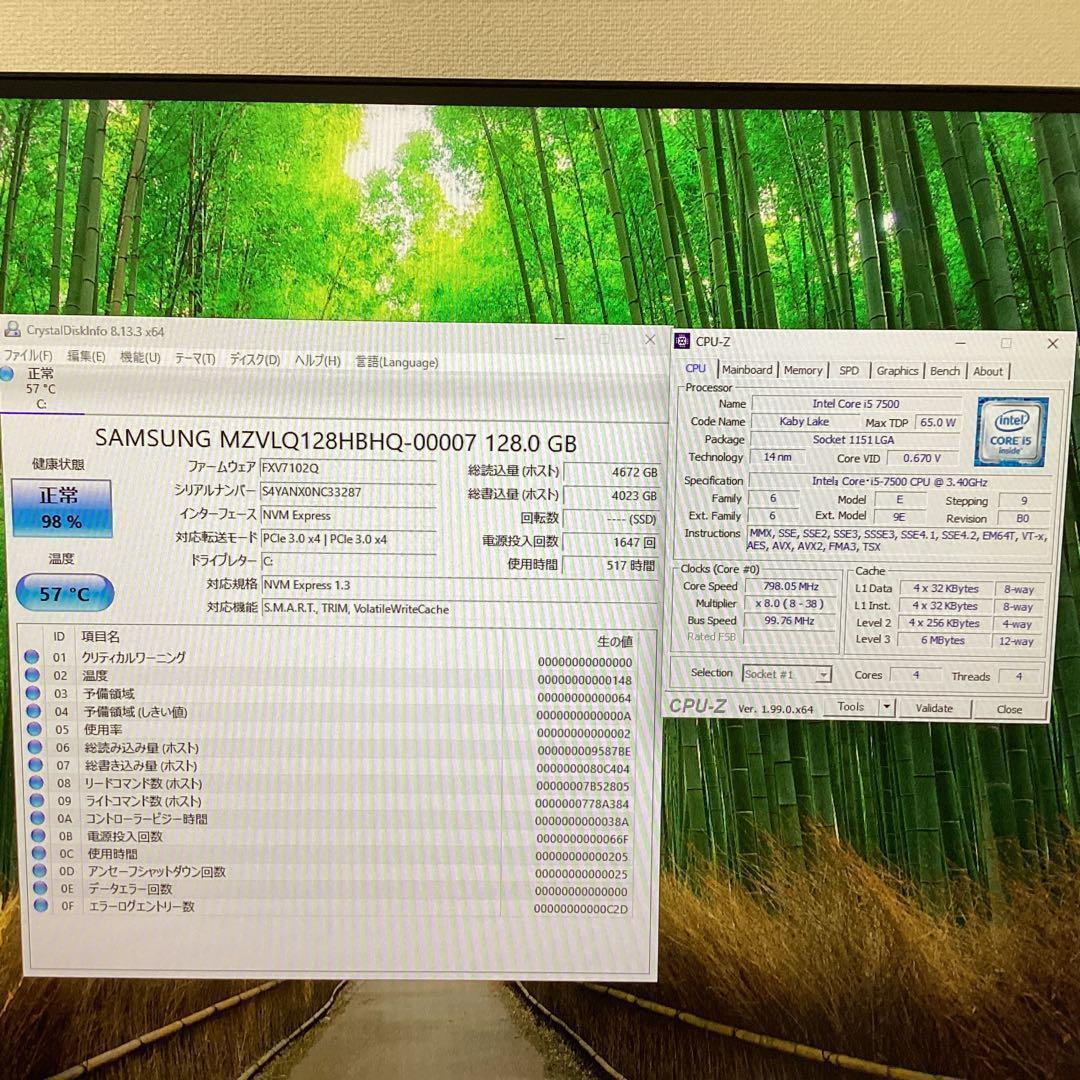The height and width of the screenshot is (1080, 1080).
Task: Click the status circle next to 電源投入回数
Action: (39, 837)
